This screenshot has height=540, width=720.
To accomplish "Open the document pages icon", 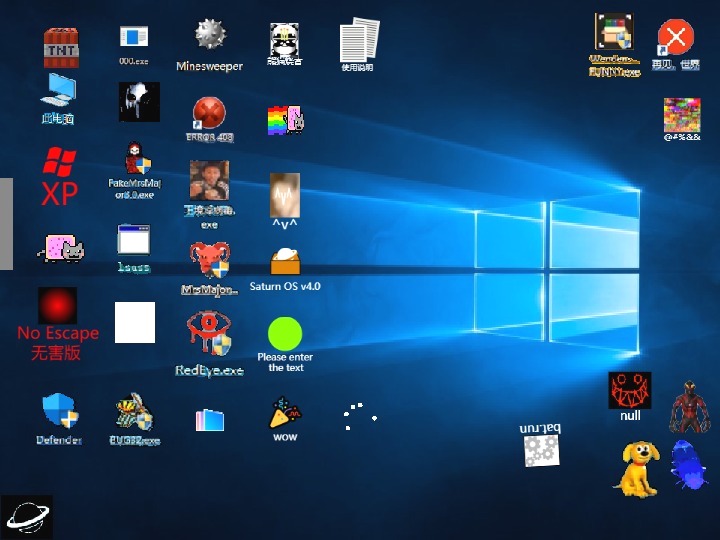I will tap(359, 40).
